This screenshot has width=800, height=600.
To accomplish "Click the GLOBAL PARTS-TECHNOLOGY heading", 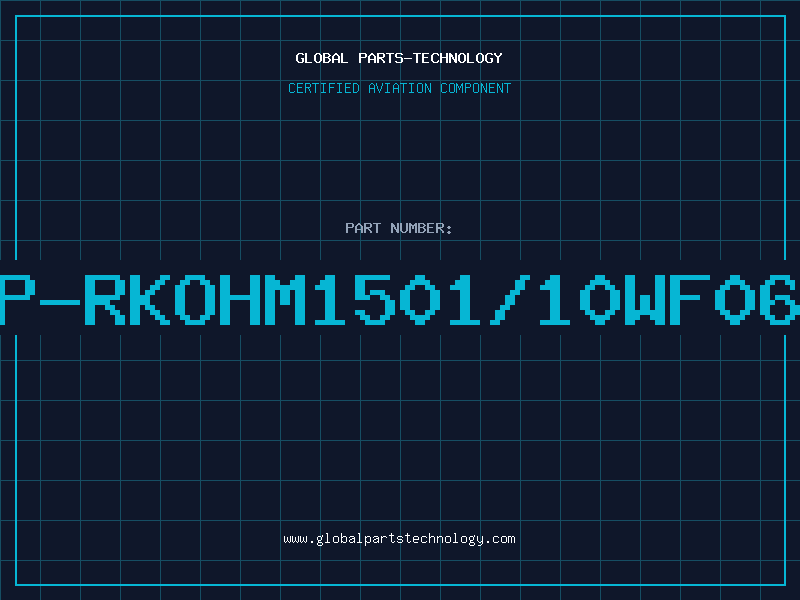I will 399,58.
